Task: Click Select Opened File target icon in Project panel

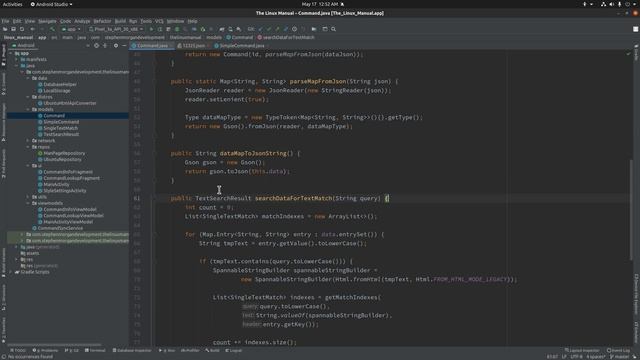Action: point(96,46)
